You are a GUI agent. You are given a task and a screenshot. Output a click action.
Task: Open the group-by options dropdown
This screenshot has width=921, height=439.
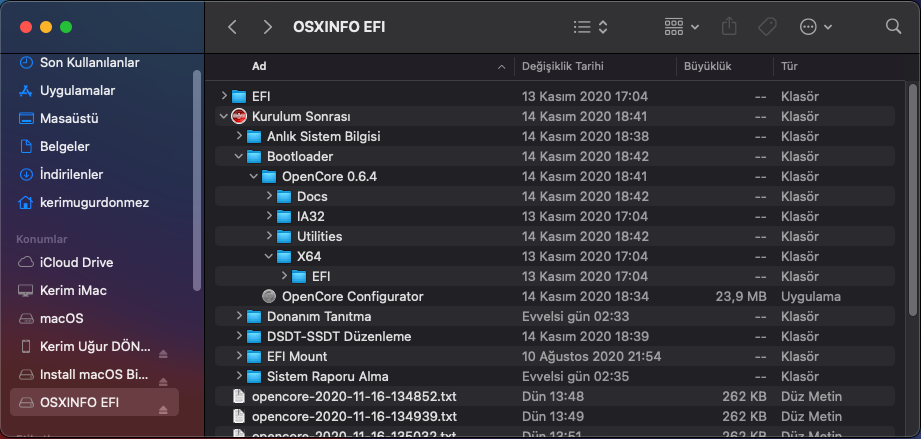pos(682,27)
